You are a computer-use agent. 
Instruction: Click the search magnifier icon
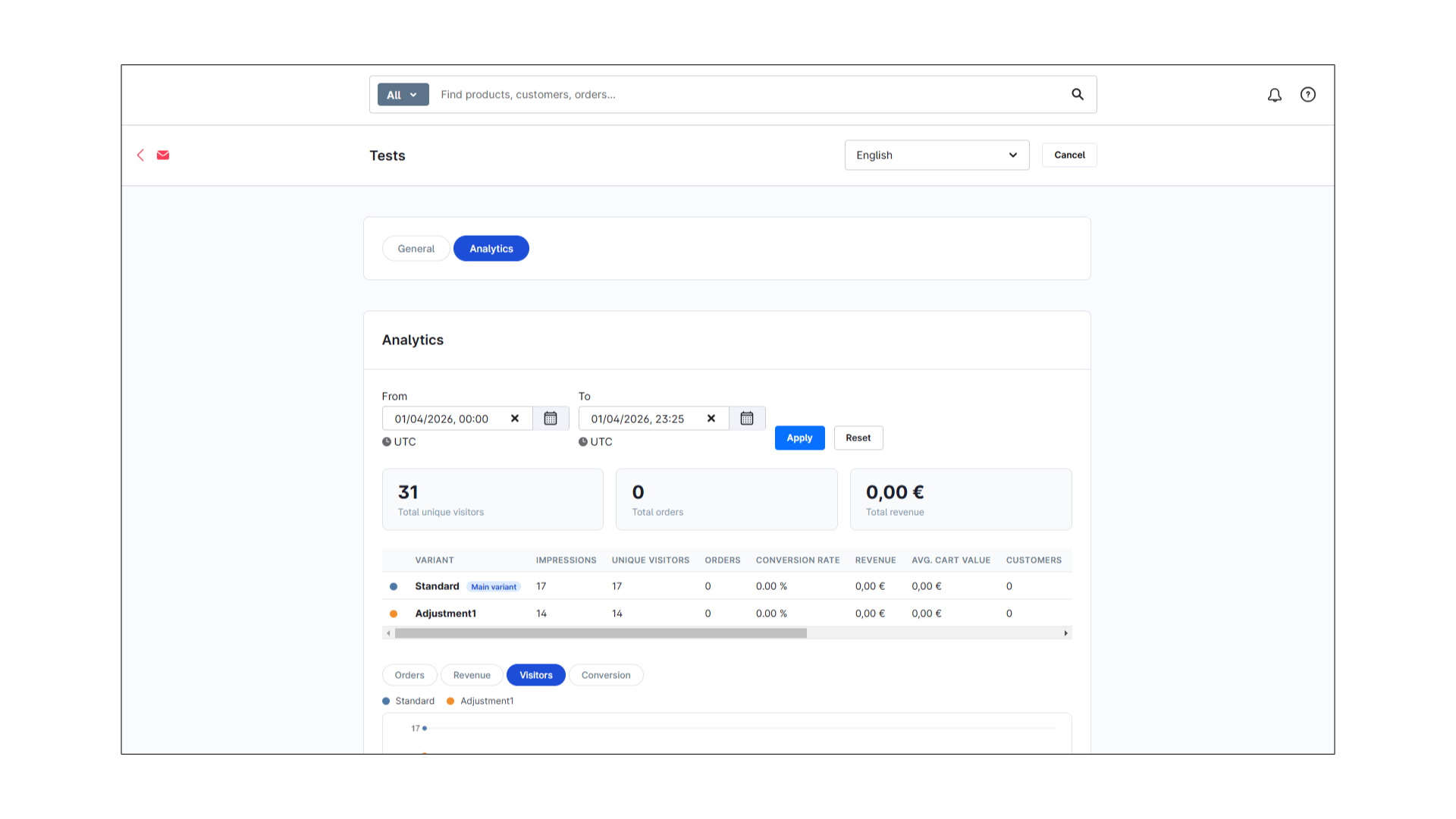[1078, 94]
